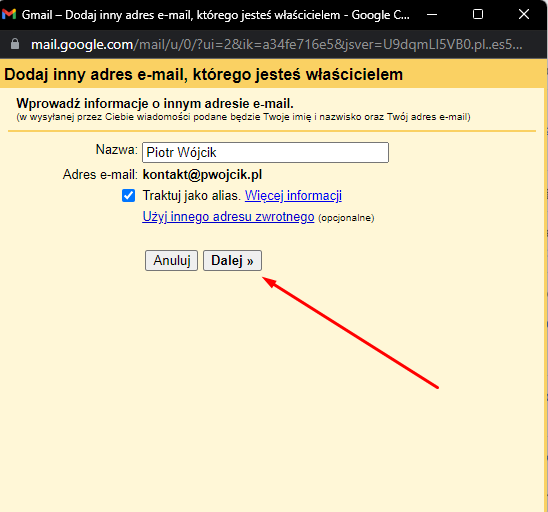Click the Wprowadź informacje o innym adresie heading

(x=155, y=103)
